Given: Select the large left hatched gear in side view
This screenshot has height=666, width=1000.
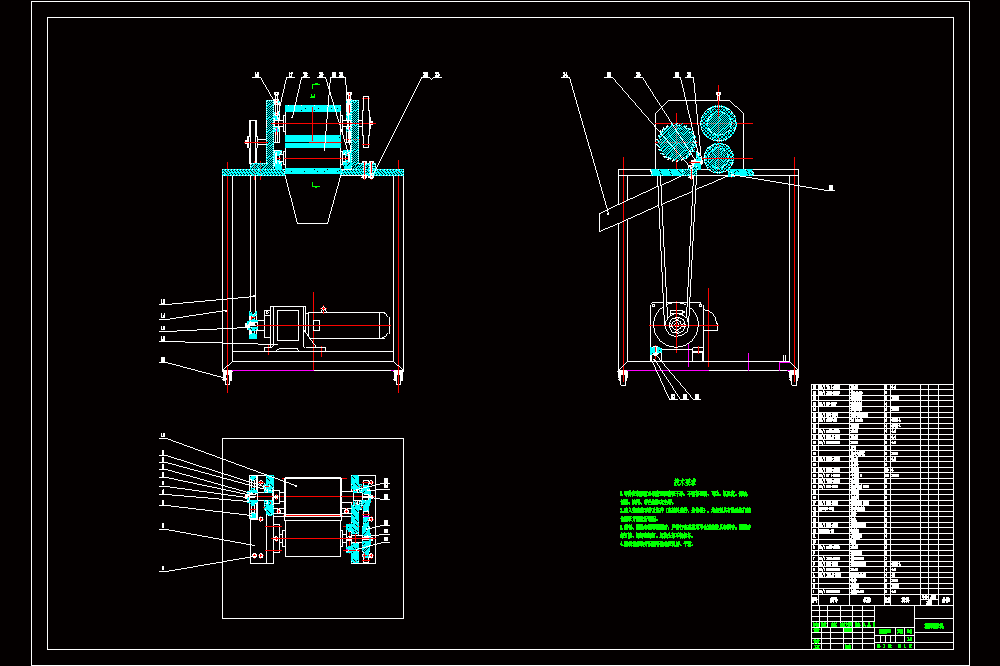Looking at the screenshot, I should click(675, 142).
